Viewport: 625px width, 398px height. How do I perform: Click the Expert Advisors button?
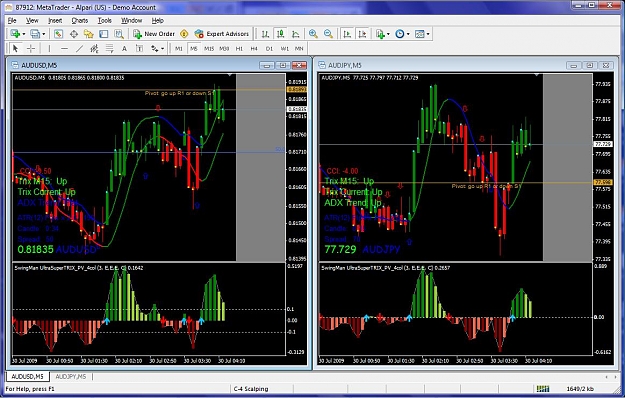(x=222, y=34)
